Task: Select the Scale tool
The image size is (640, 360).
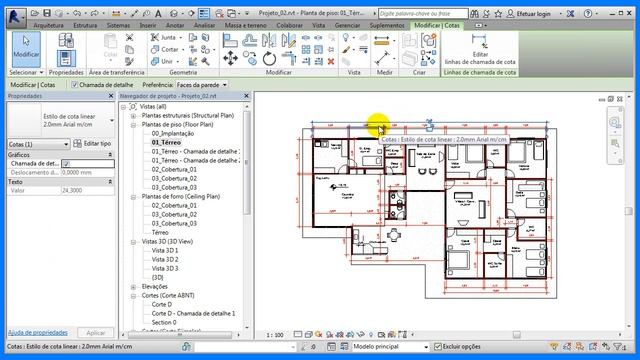Action: point(318,49)
